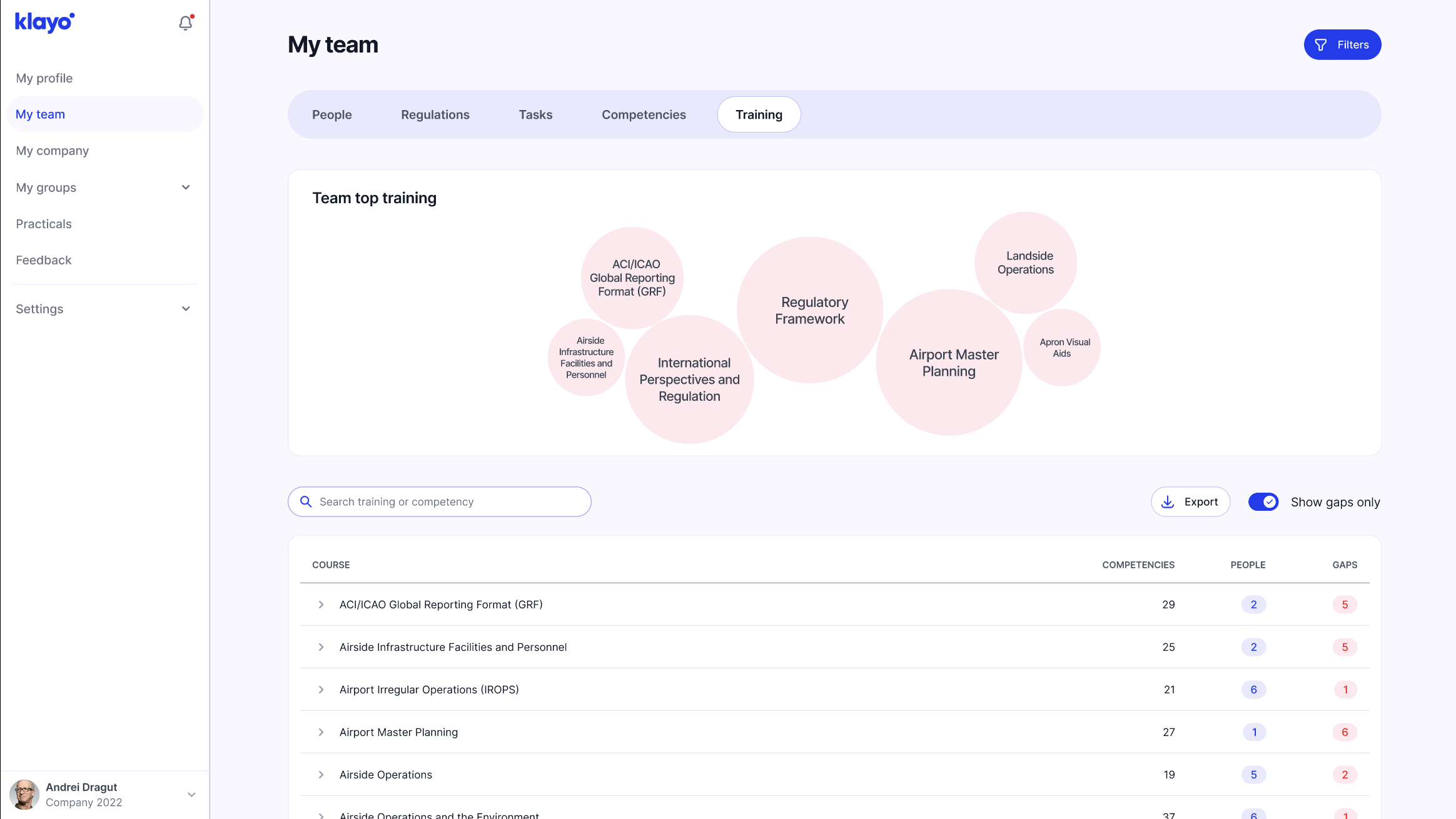Open Practicals in the sidebar
The image size is (1456, 819).
pos(44,224)
